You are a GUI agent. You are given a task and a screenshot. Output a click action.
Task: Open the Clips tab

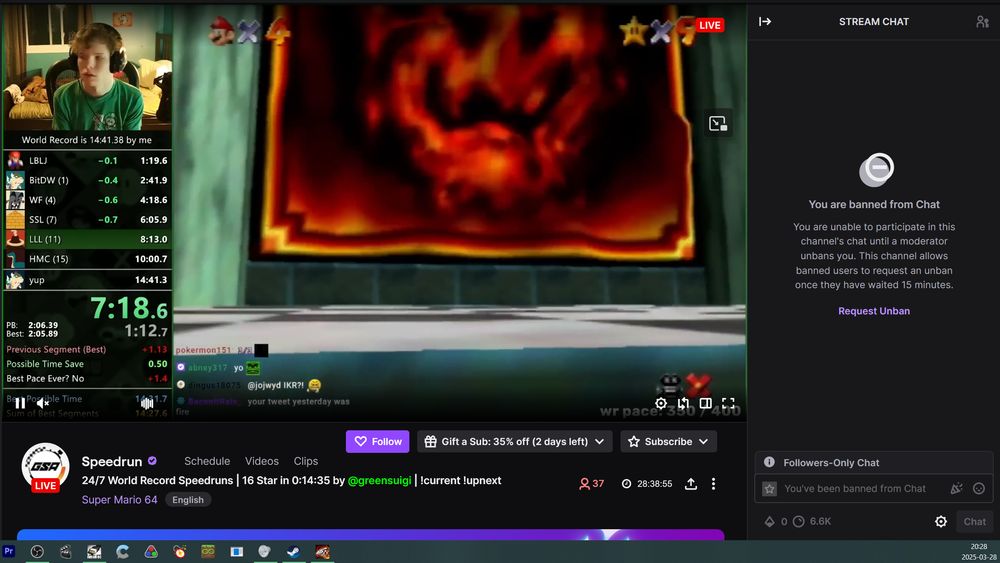click(305, 461)
